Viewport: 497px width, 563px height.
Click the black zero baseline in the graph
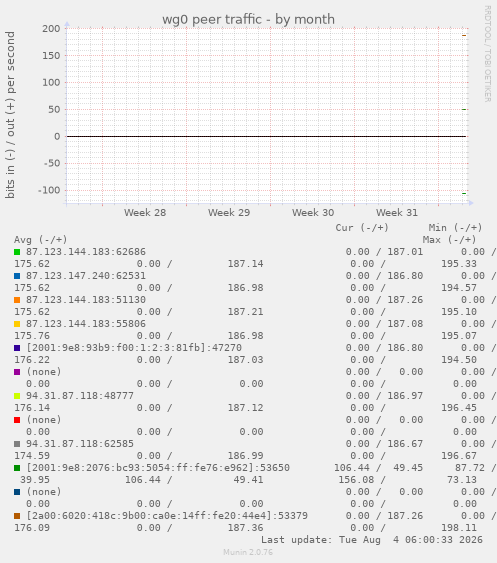pos(266,136)
